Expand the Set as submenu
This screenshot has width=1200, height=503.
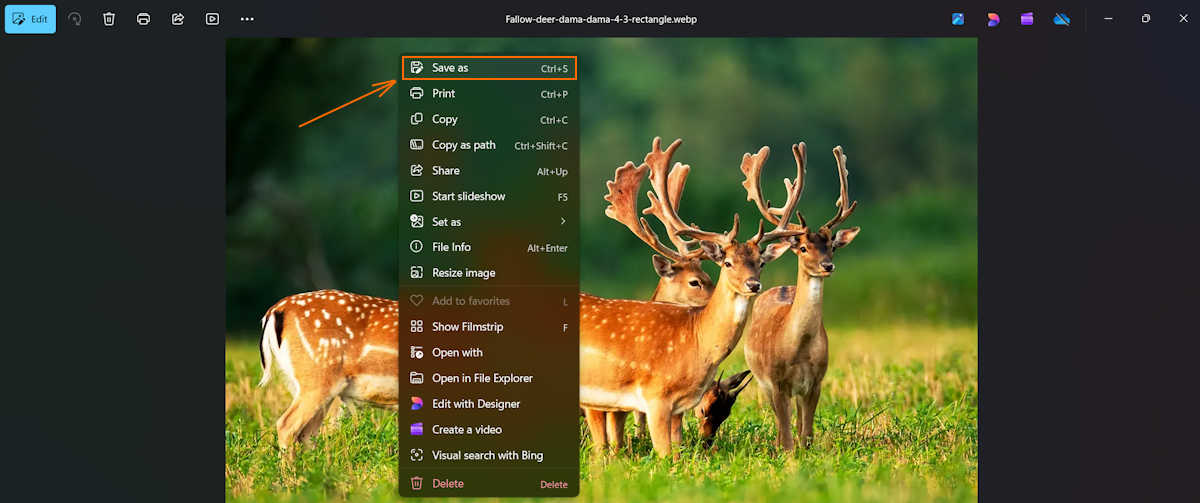pos(489,222)
